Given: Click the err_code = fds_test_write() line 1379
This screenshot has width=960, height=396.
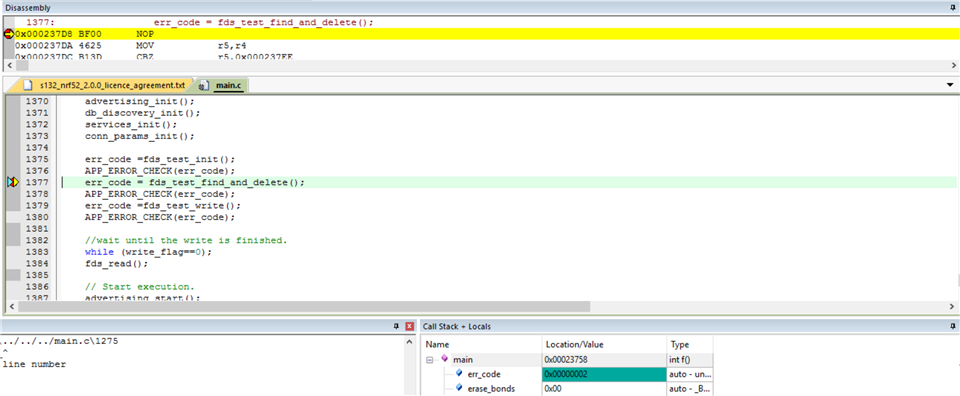Looking at the screenshot, I should pos(163,205).
